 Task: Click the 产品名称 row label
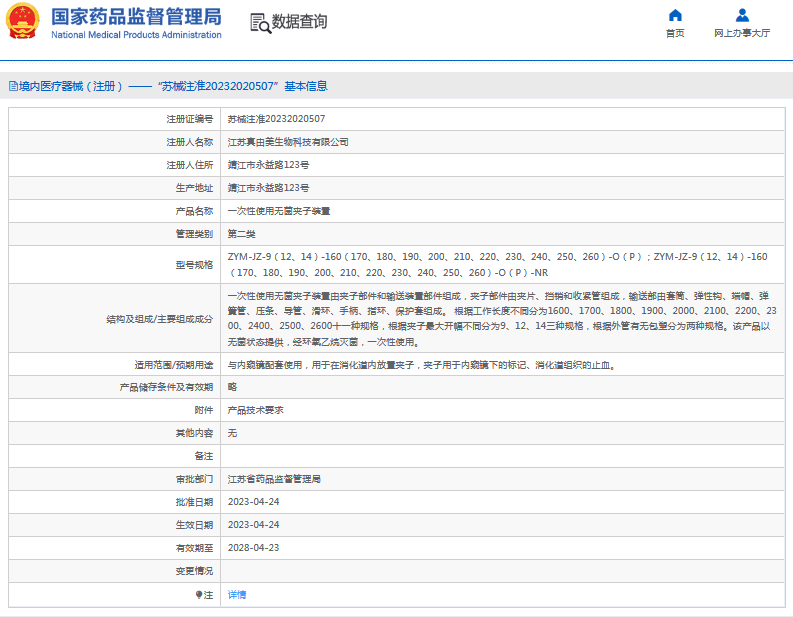click(x=194, y=211)
